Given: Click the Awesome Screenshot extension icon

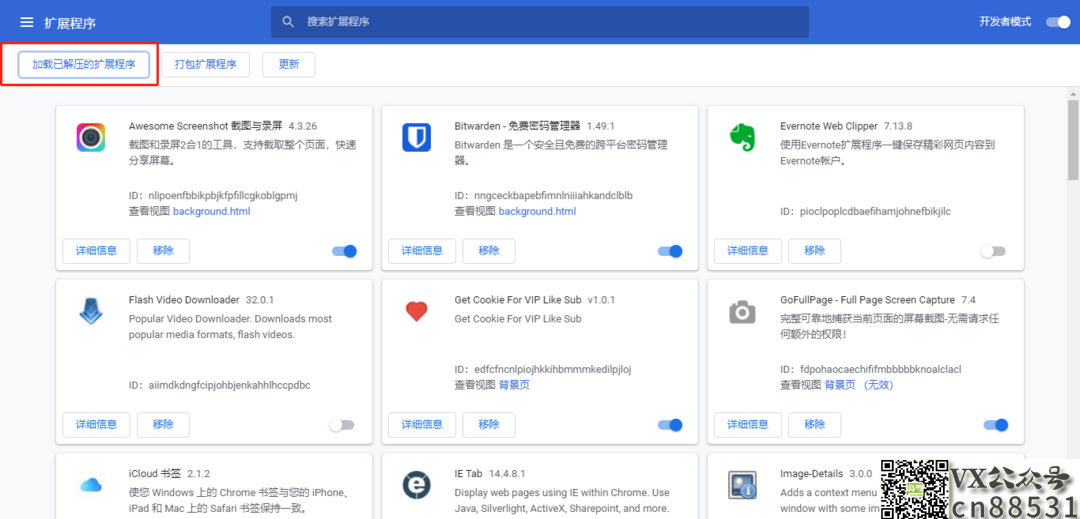Looking at the screenshot, I should pos(91,137).
